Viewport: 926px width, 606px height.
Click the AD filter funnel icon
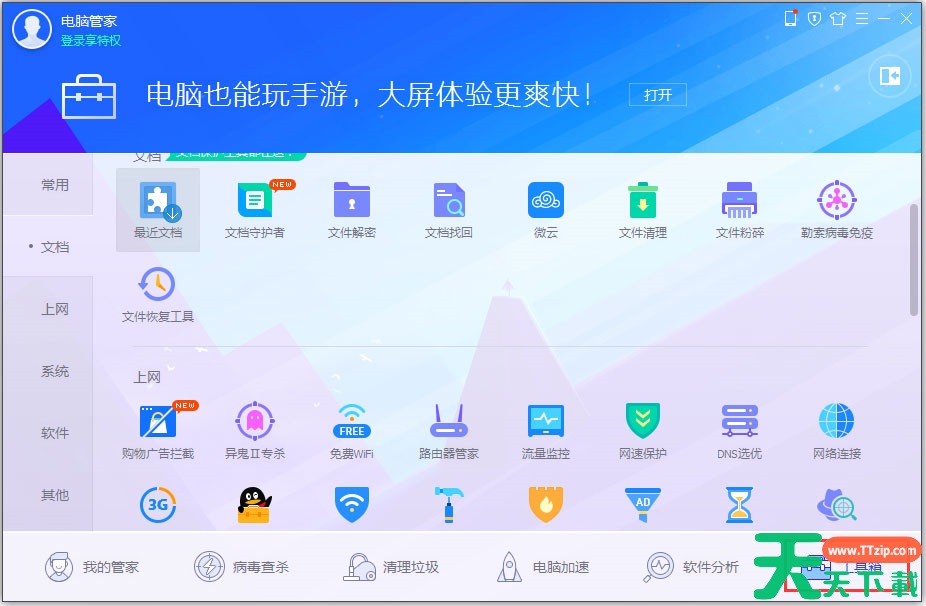643,505
